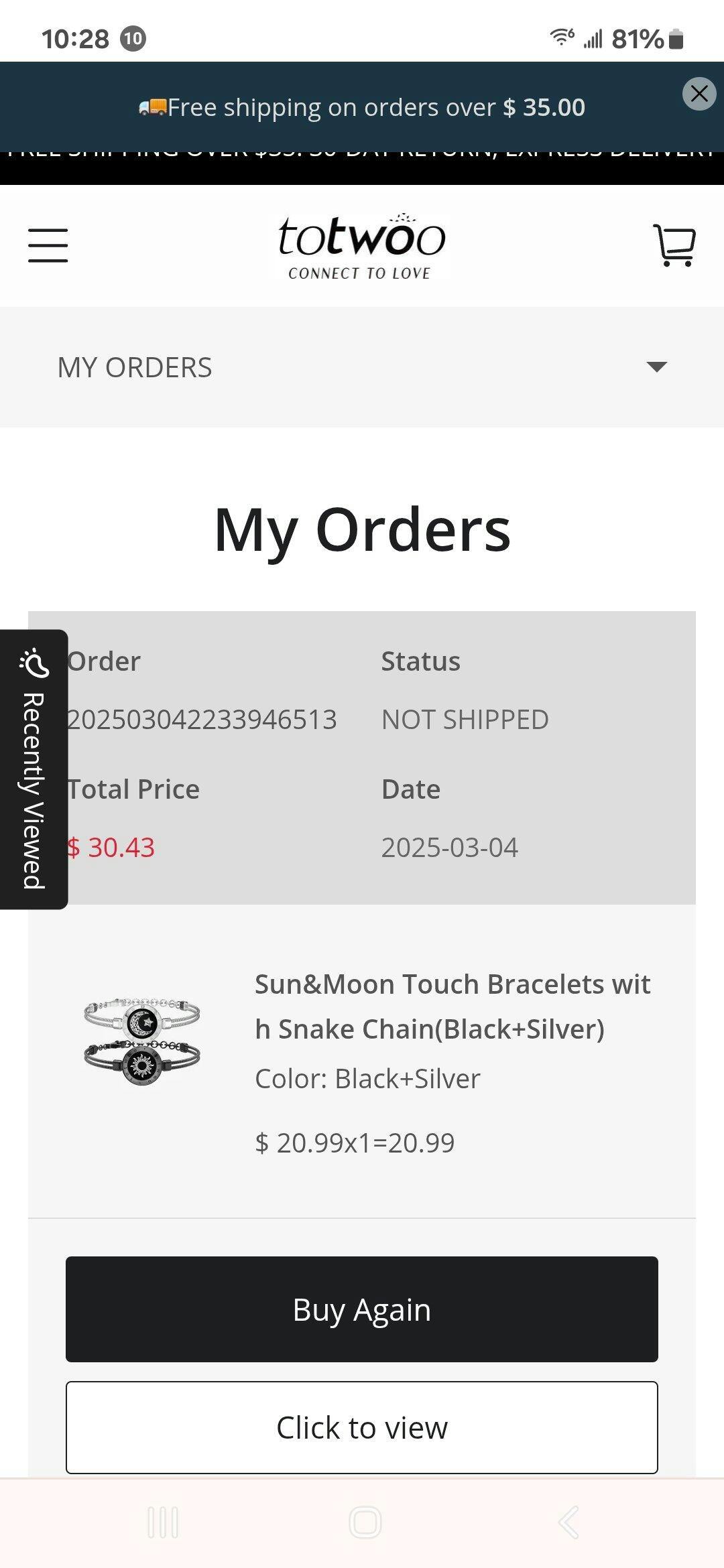Image resolution: width=724 pixels, height=1568 pixels.
Task: Tap the Android back navigation button
Action: tap(568, 1523)
